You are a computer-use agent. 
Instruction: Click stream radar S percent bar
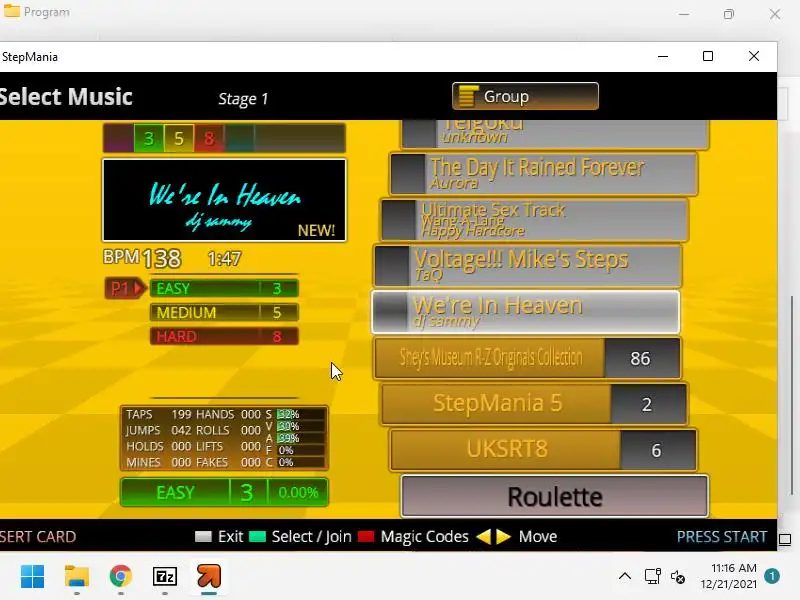point(301,414)
